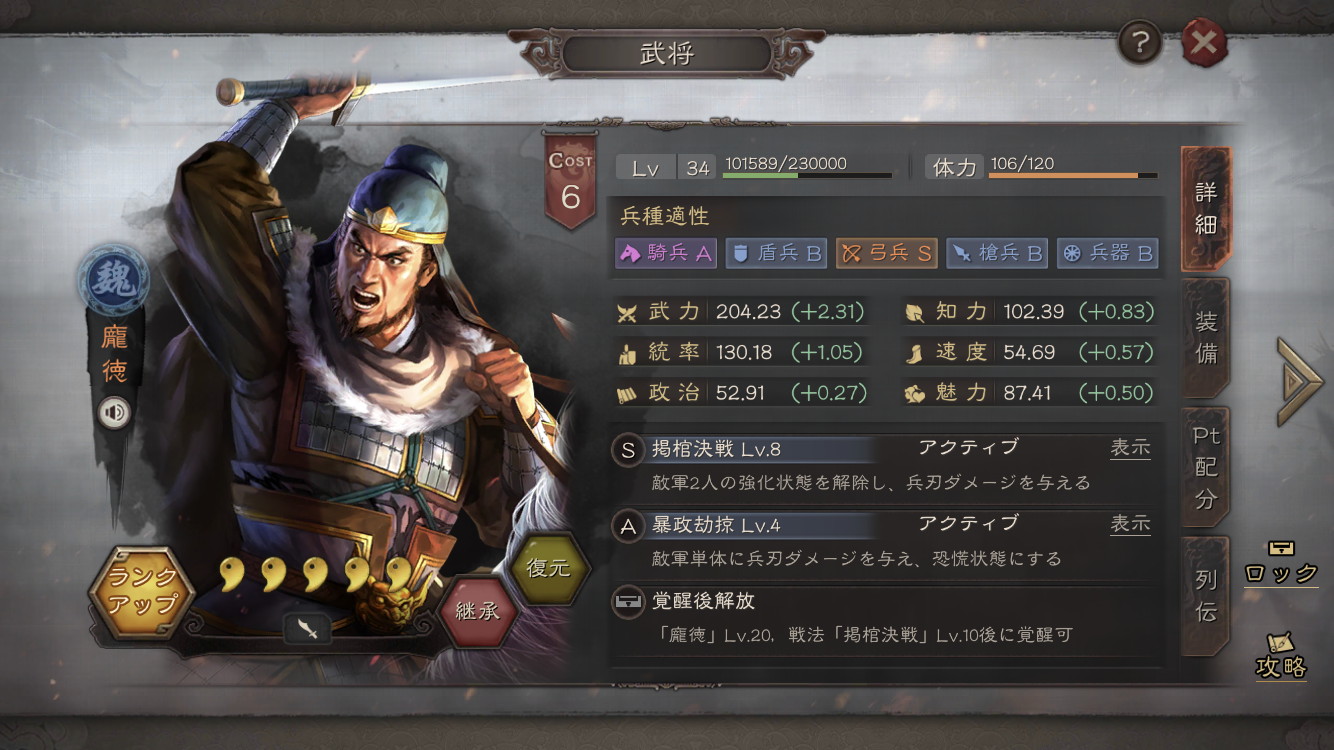This screenshot has height=750, width=1334.
Task: Tap the sword icon below the portrait
Action: coord(308,628)
